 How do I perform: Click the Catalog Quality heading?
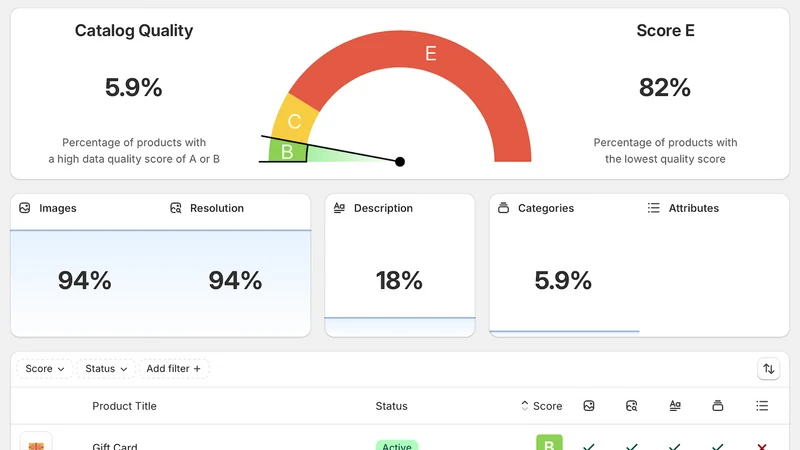pos(134,31)
